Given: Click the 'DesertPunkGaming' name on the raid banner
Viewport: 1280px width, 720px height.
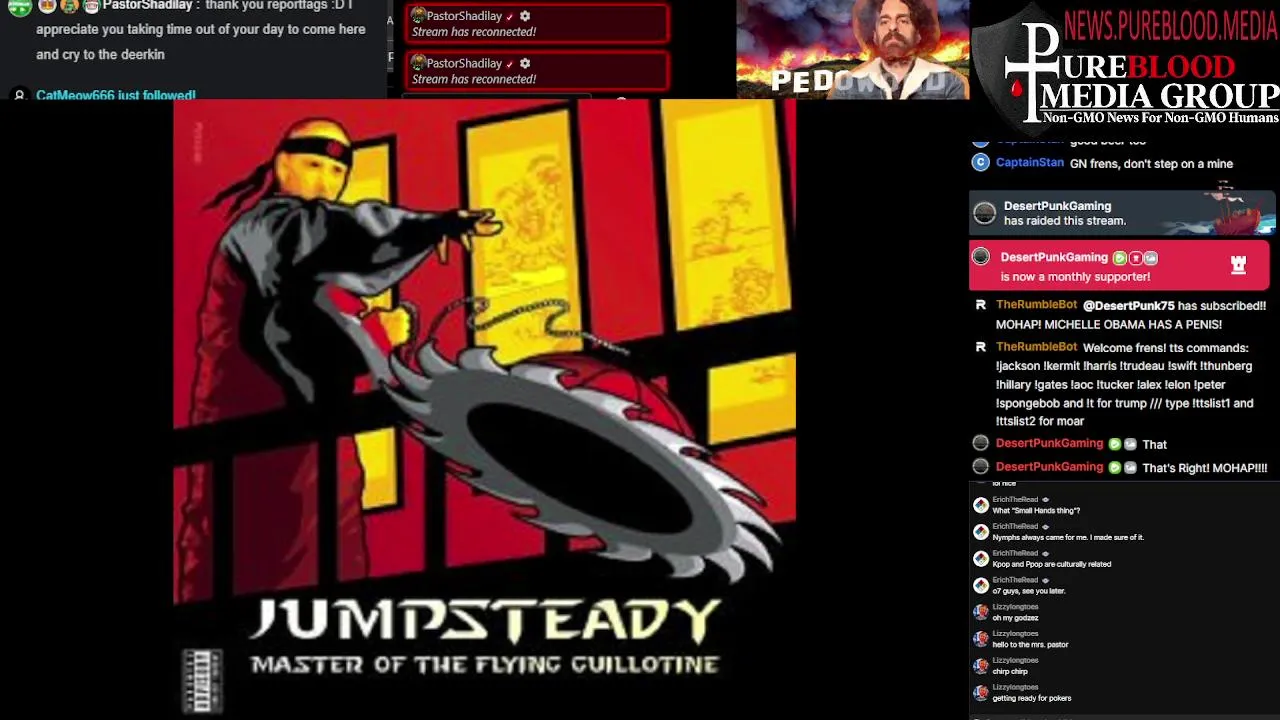Looking at the screenshot, I should pyautogui.click(x=1057, y=206).
